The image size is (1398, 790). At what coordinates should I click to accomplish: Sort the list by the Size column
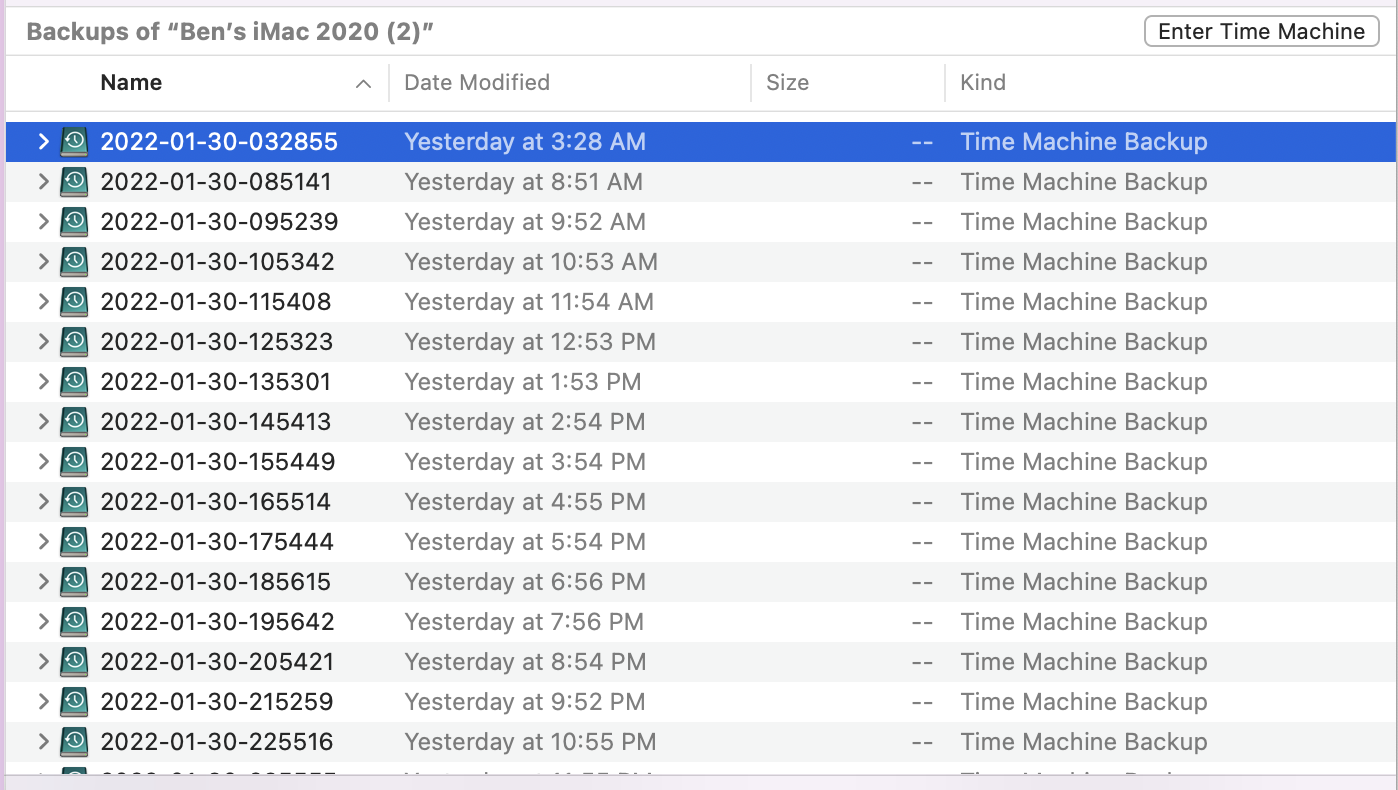point(787,83)
